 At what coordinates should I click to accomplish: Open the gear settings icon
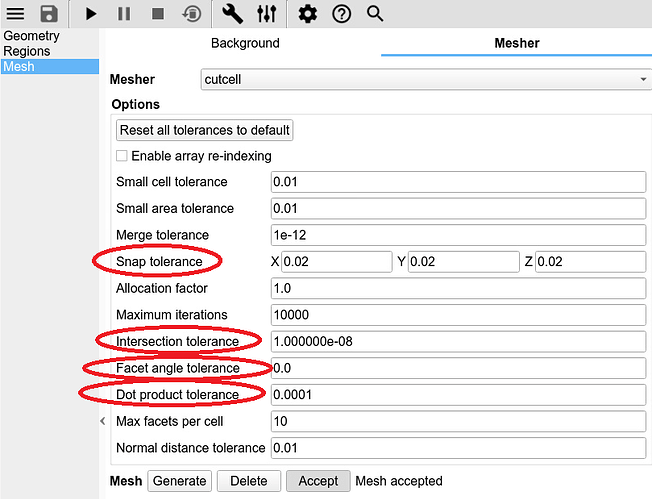(308, 14)
